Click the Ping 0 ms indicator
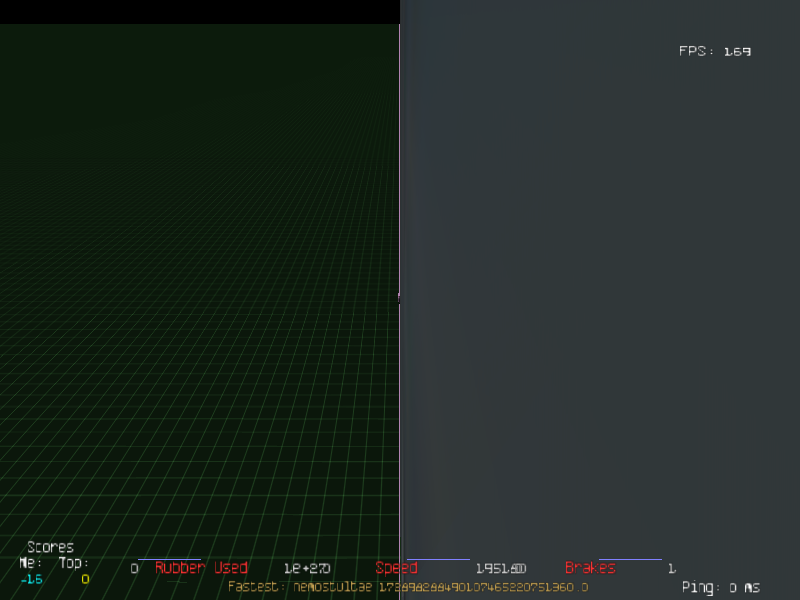Viewport: 800px width, 600px height. [x=720, y=587]
